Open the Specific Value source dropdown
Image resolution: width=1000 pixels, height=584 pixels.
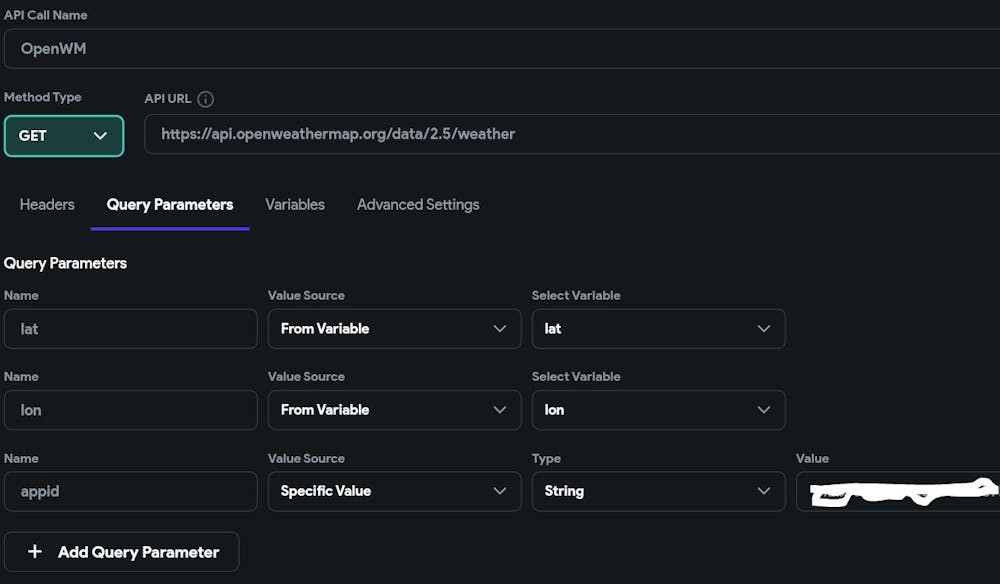click(394, 491)
